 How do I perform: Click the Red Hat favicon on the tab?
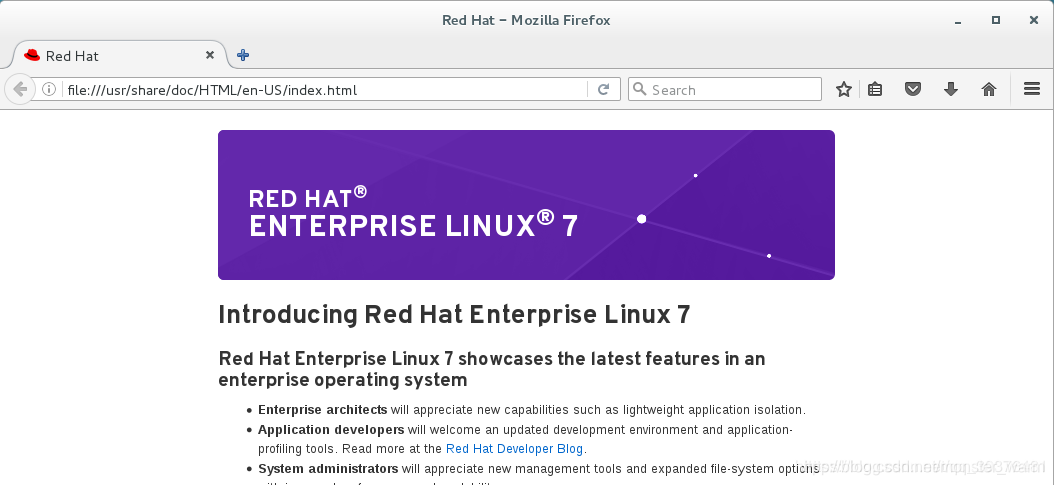click(32, 55)
